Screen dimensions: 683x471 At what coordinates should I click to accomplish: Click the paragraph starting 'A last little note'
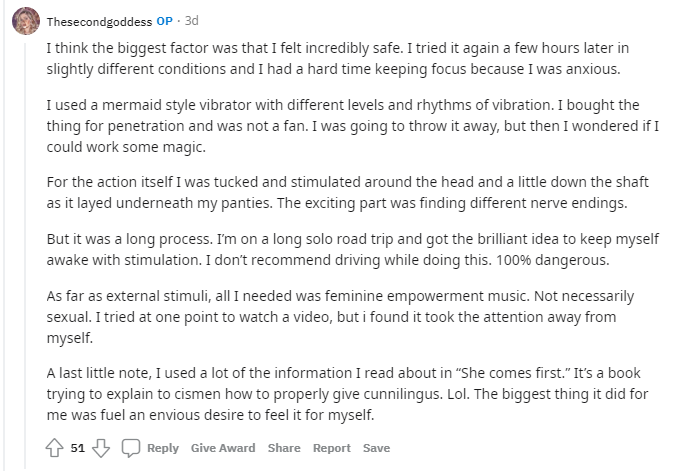347,394
